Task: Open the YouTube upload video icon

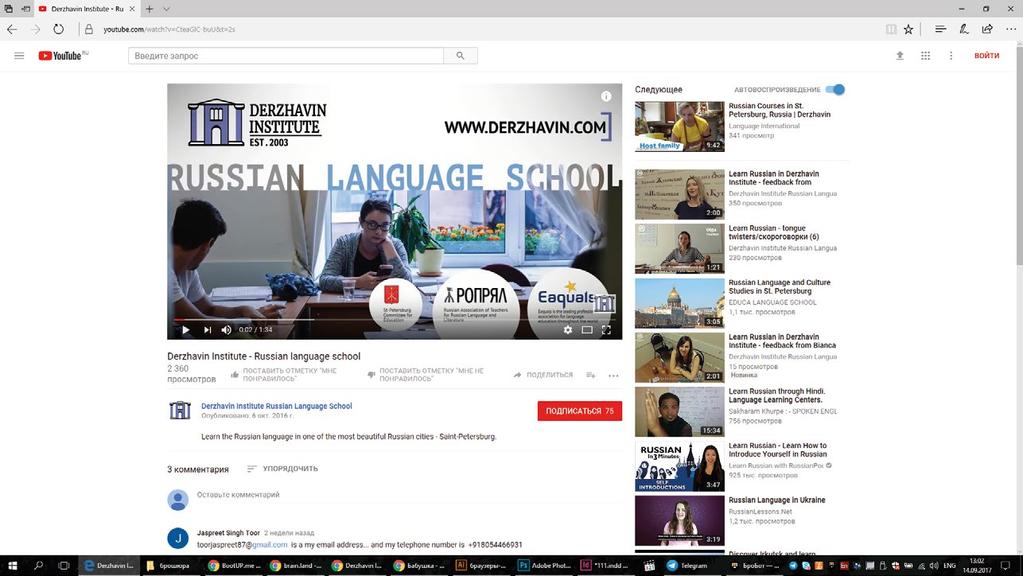Action: click(x=900, y=56)
